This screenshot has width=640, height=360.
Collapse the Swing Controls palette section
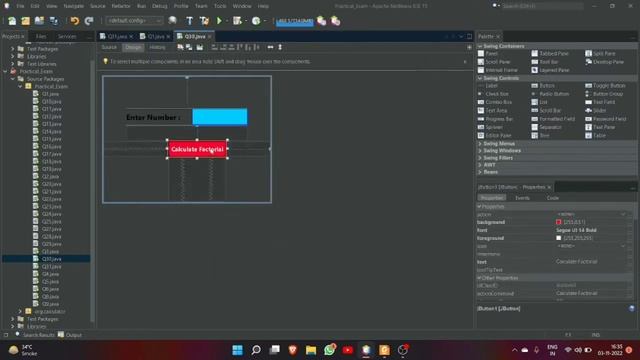tap(480, 78)
